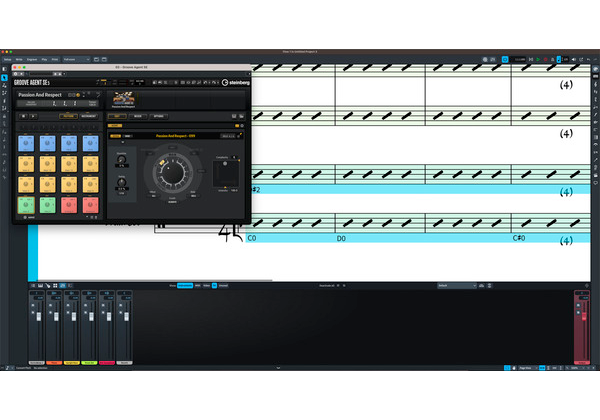This screenshot has width=600, height=420.
Task: Trigger the last blue pad in the top row
Action: [91, 143]
